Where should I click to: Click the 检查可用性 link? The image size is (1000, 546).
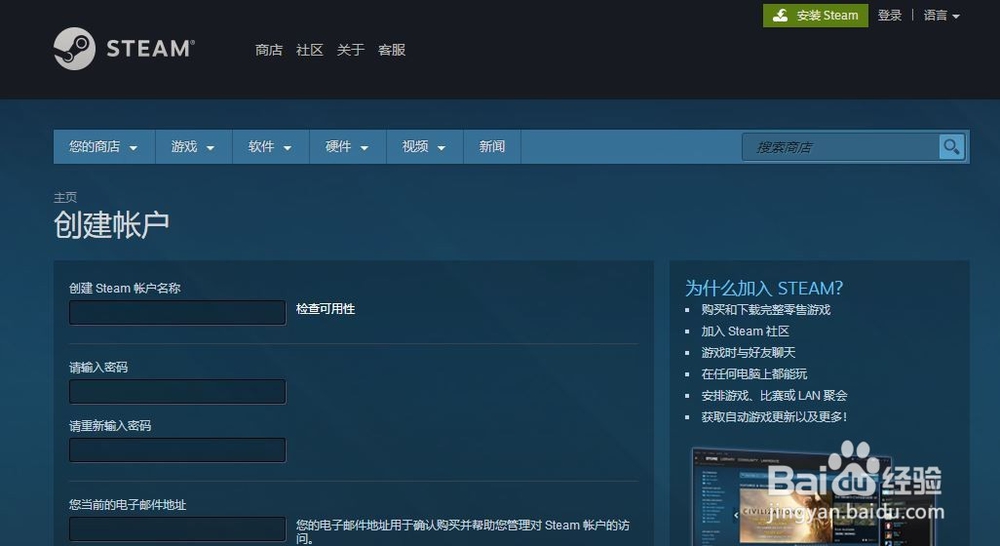(325, 309)
